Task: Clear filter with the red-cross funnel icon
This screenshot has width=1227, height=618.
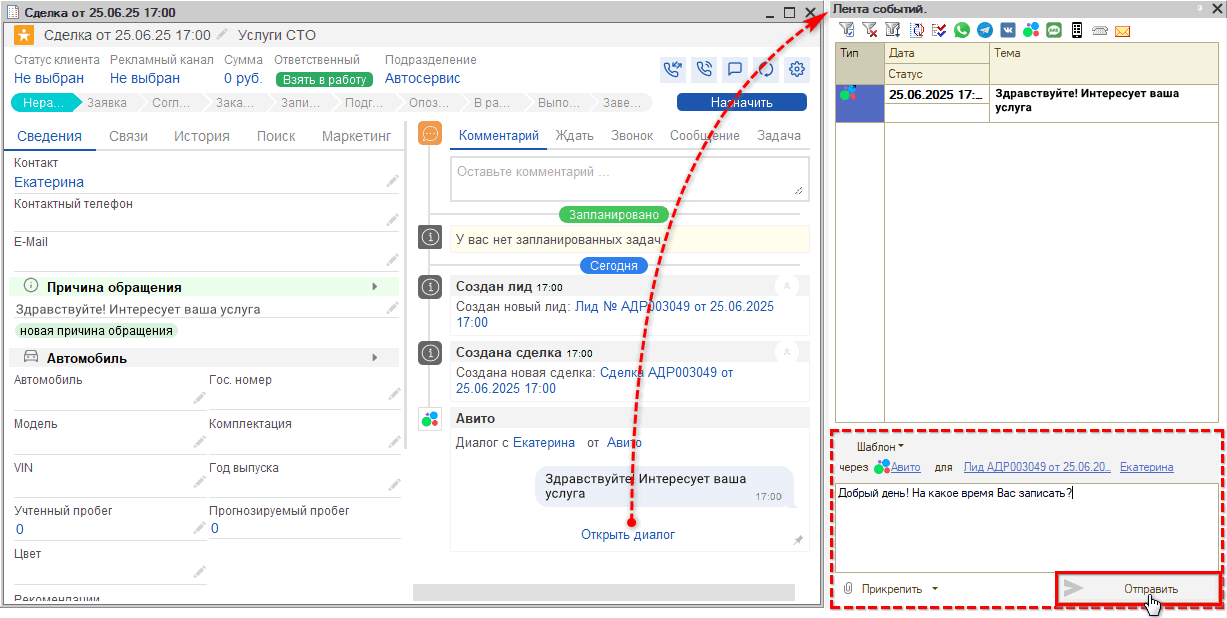Action: point(870,31)
